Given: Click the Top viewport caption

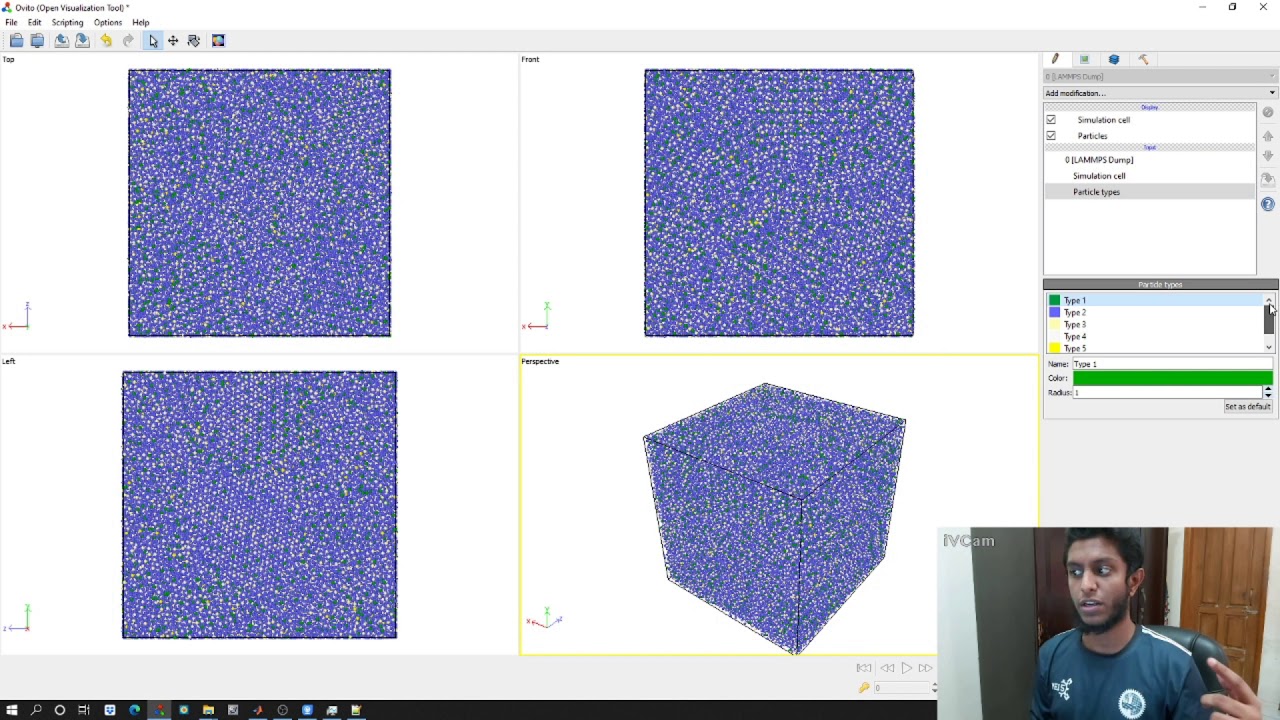Looking at the screenshot, I should [x=8, y=59].
